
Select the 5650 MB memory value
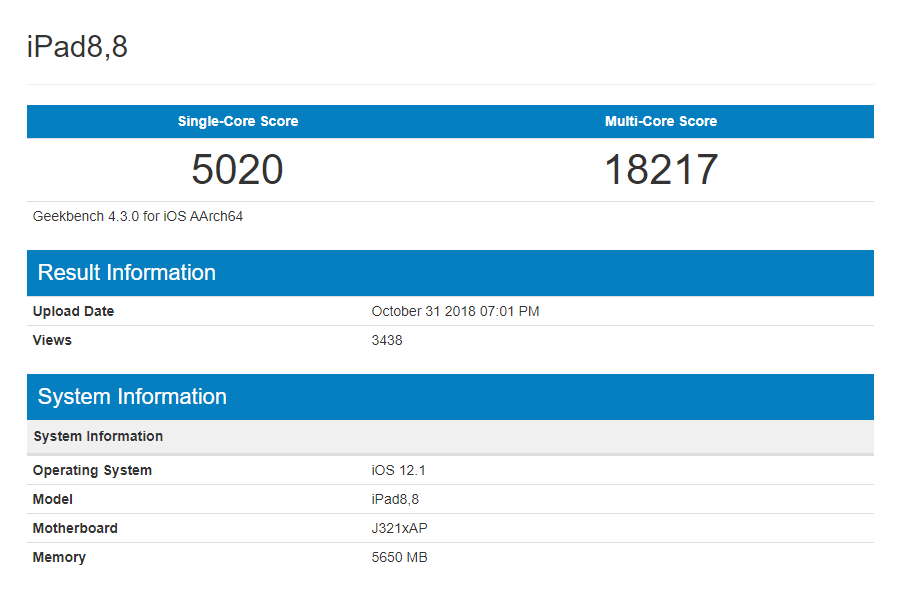[399, 557]
